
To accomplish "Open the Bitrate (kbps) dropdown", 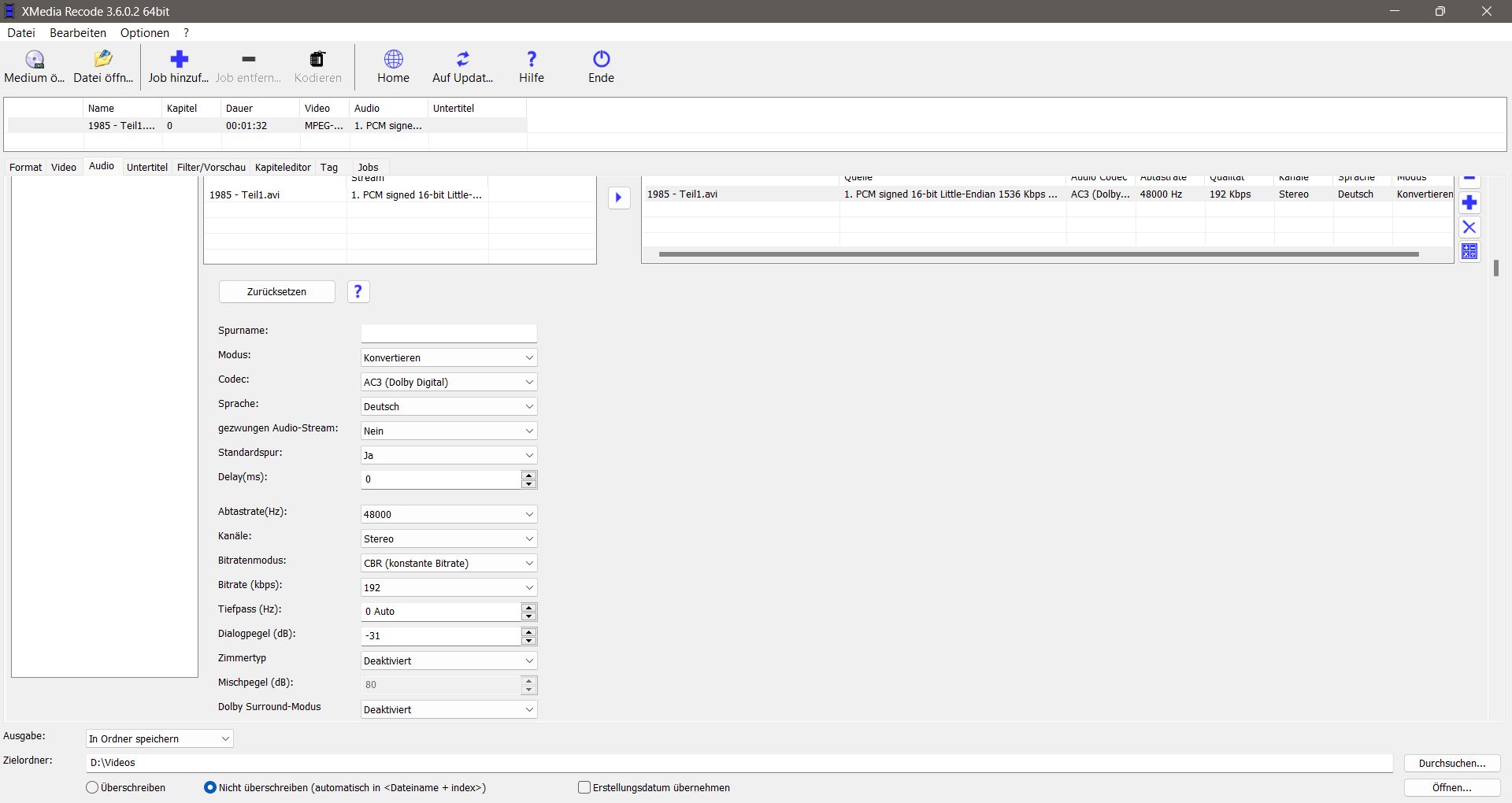I will click(x=449, y=587).
